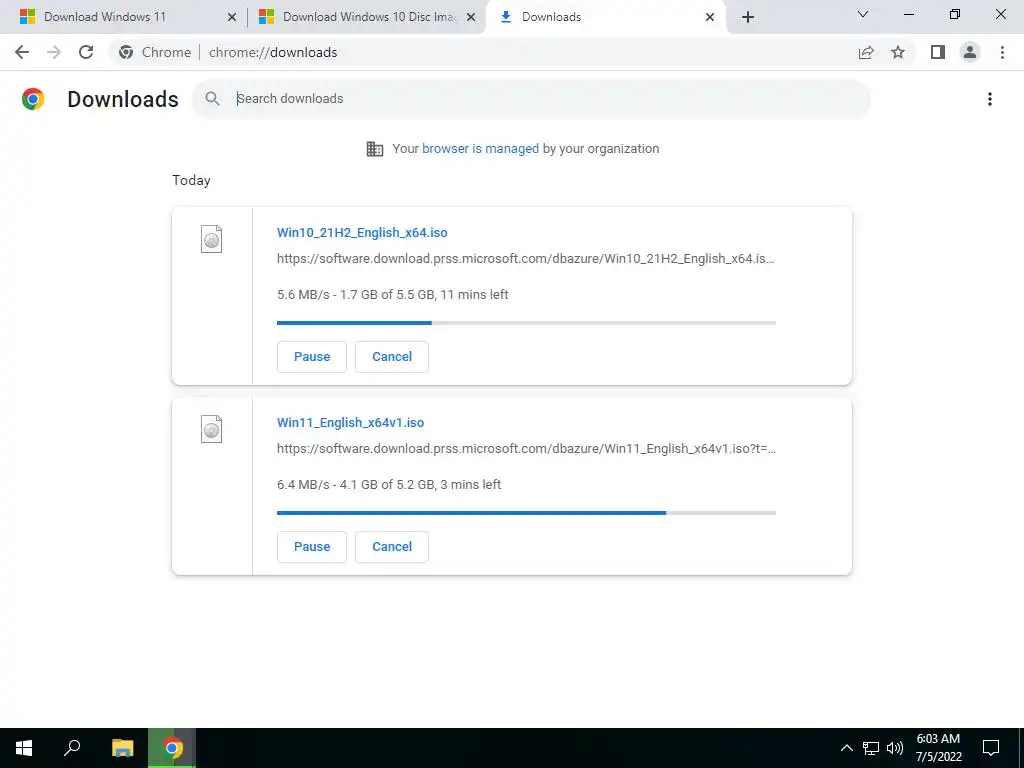Image resolution: width=1024 pixels, height=768 pixels.
Task: Open the Windows Start menu
Action: (24, 748)
